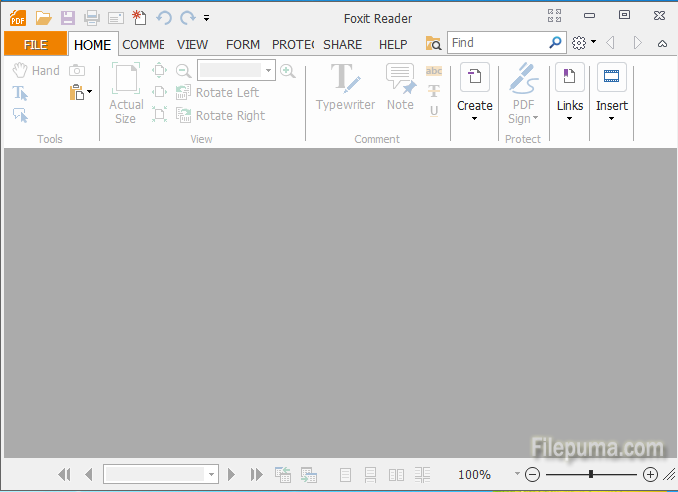Open the FILE tab

click(x=35, y=44)
